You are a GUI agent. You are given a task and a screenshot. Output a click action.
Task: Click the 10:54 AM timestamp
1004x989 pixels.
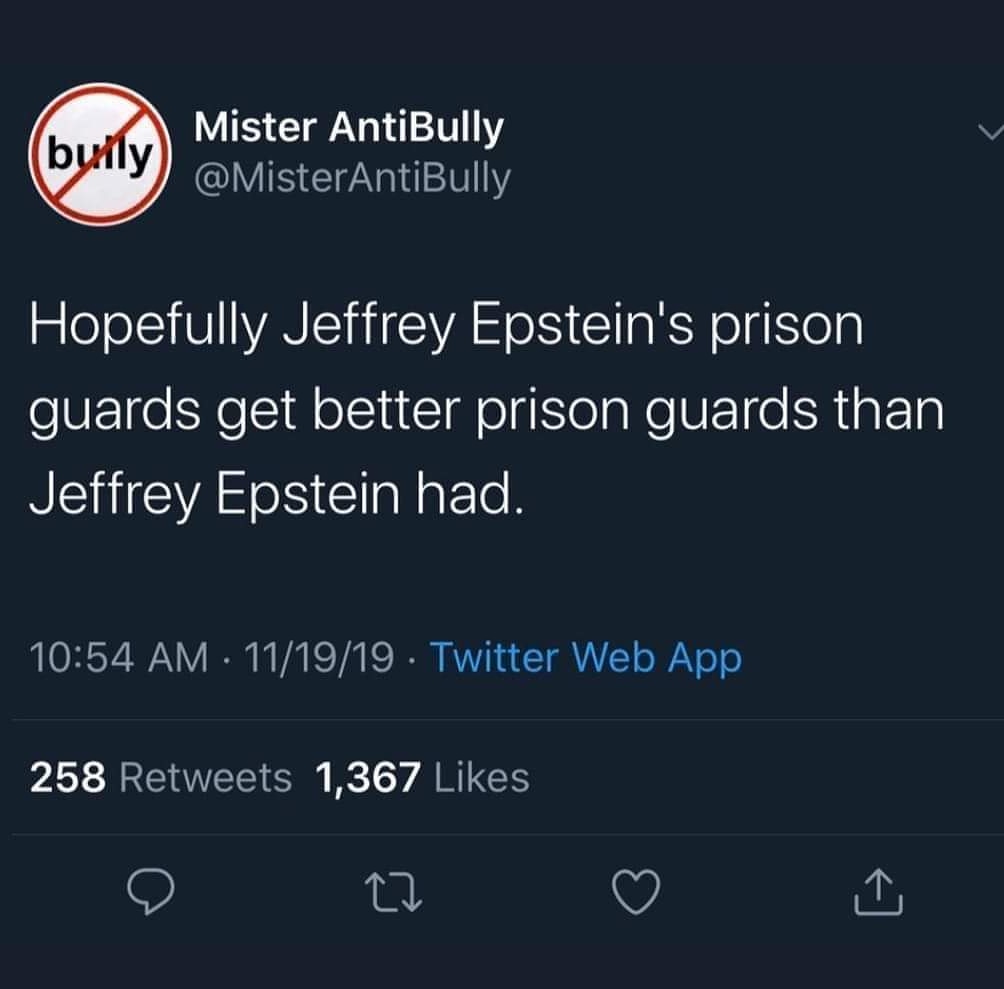pyautogui.click(x=119, y=658)
